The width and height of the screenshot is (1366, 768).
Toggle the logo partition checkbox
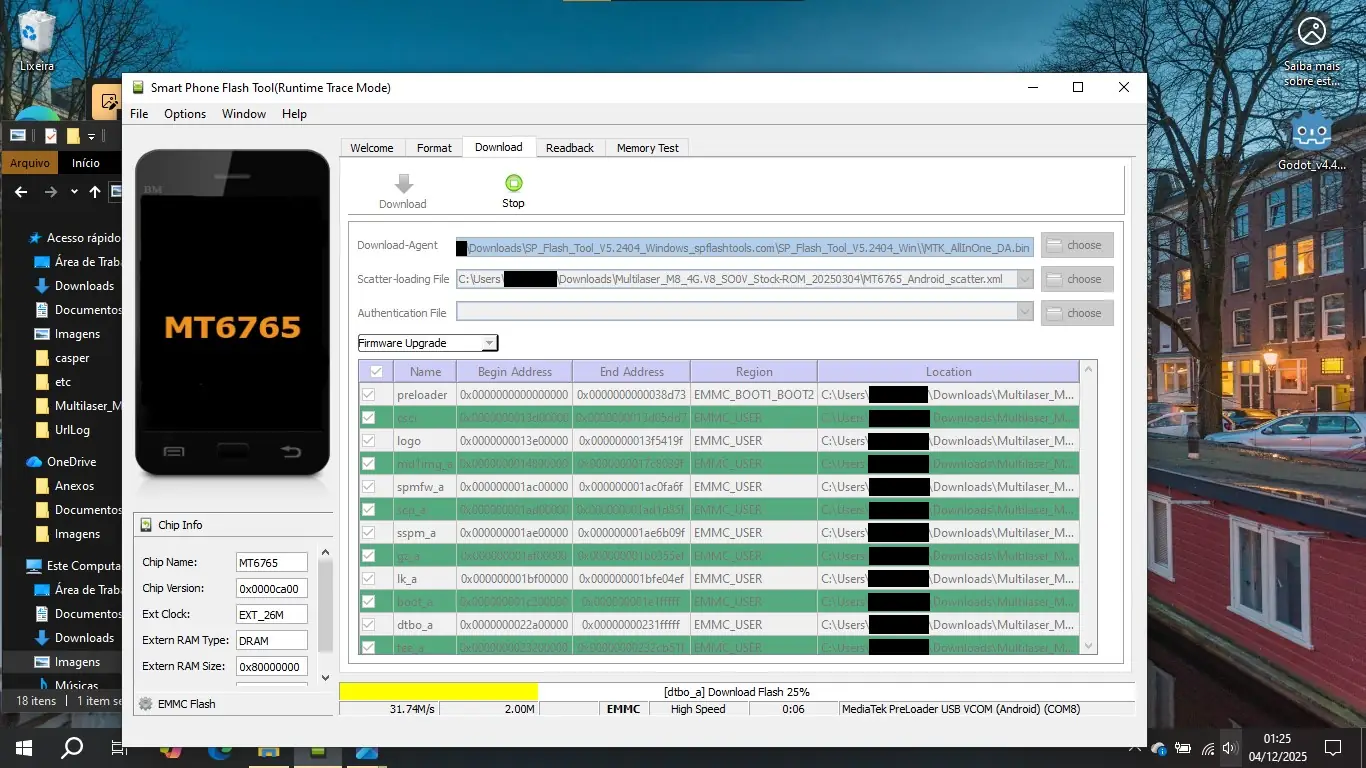pyautogui.click(x=368, y=441)
